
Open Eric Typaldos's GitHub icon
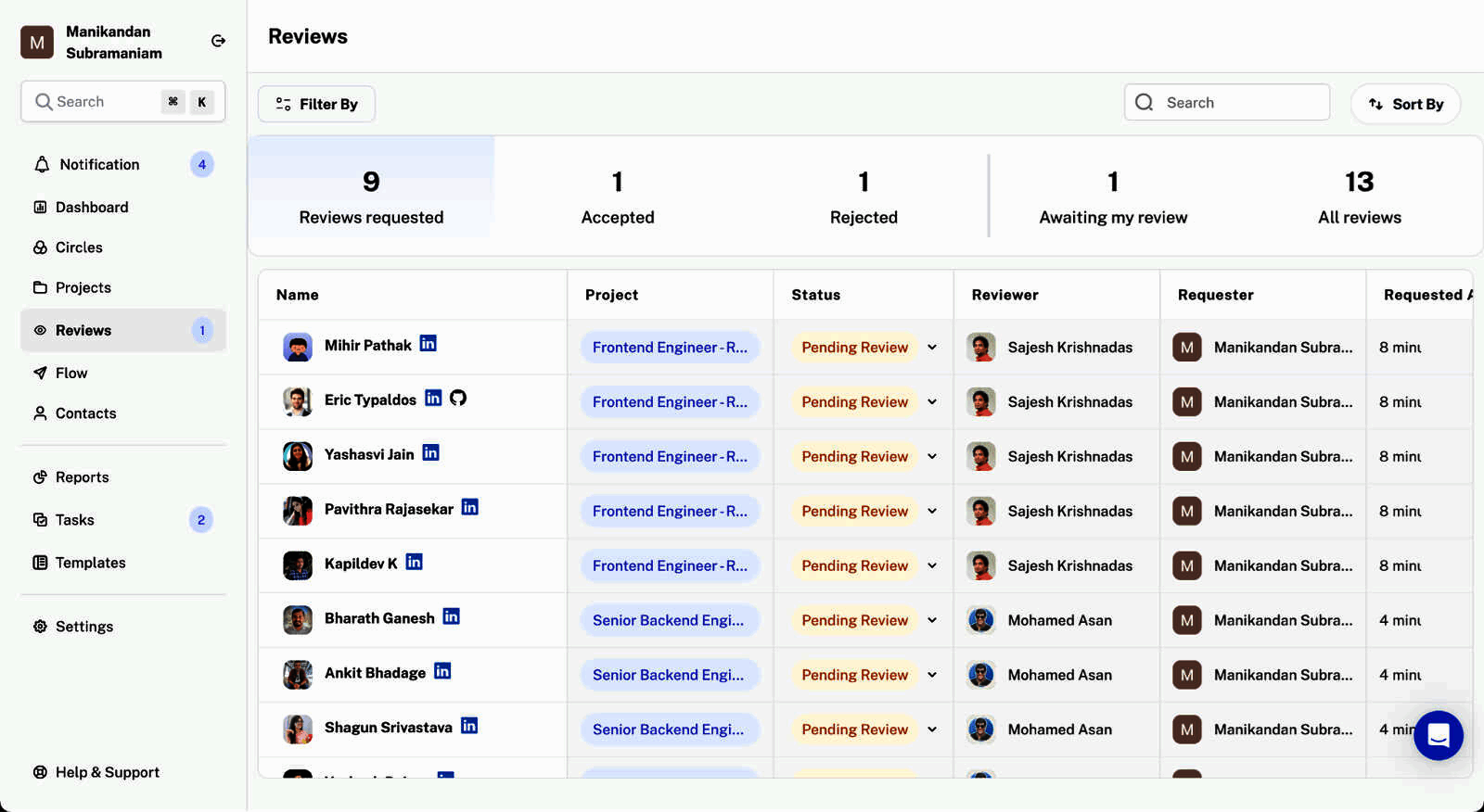point(458,399)
